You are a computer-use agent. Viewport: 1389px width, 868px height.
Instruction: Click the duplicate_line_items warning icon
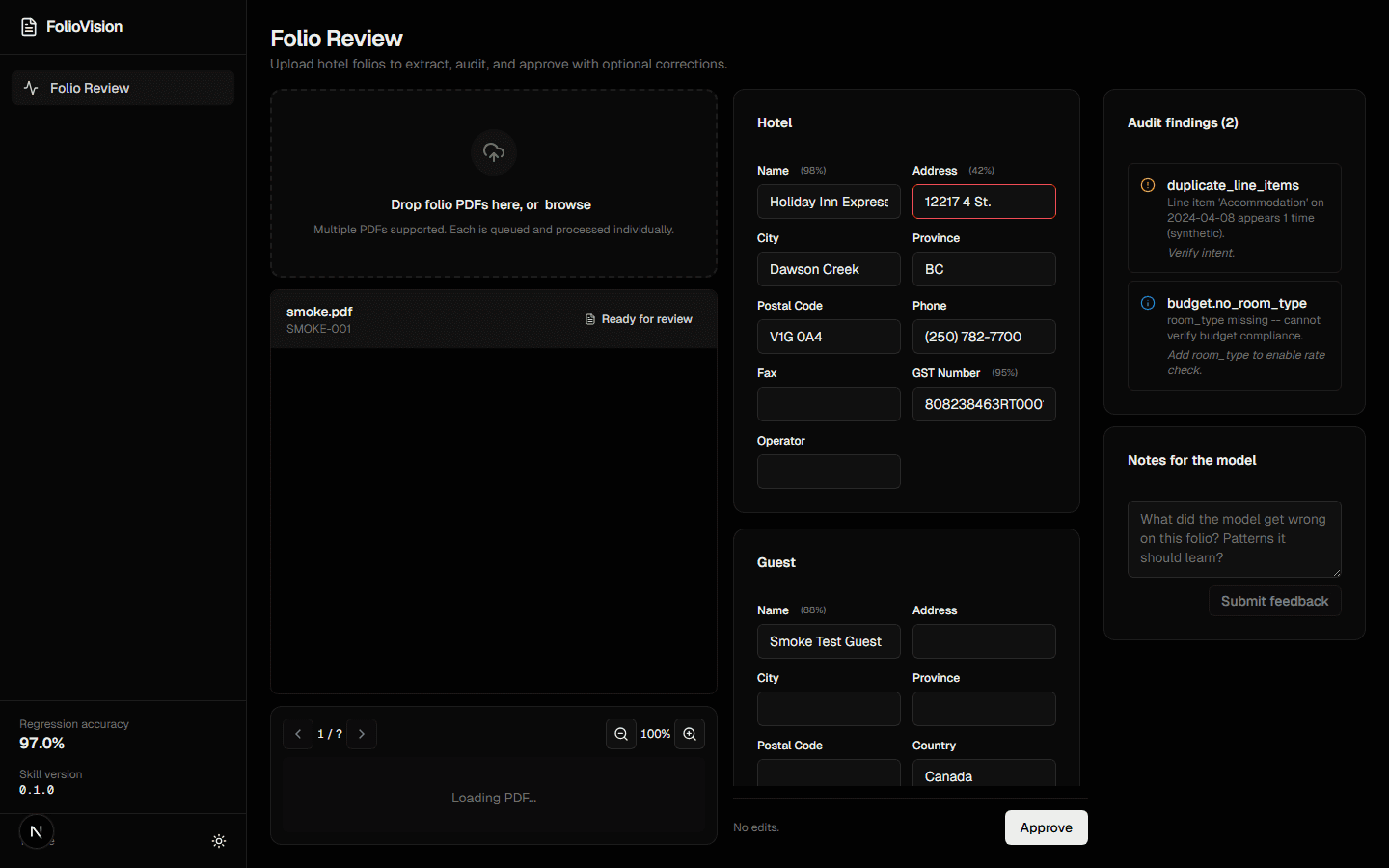(1148, 185)
